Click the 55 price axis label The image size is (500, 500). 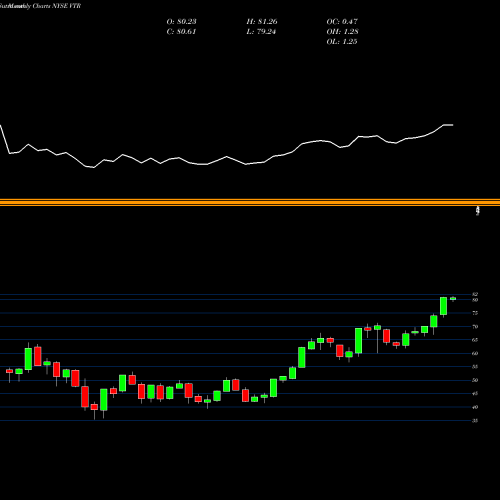point(475,367)
